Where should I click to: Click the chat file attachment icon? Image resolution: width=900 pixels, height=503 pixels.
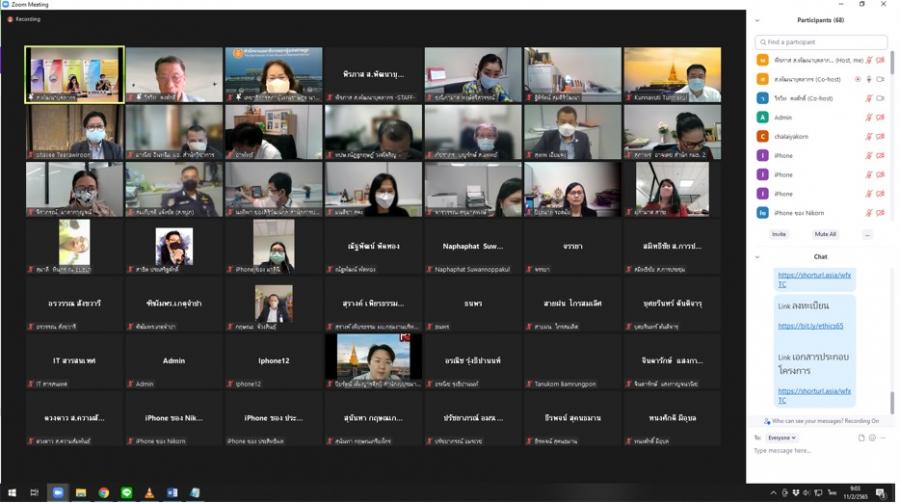click(861, 437)
